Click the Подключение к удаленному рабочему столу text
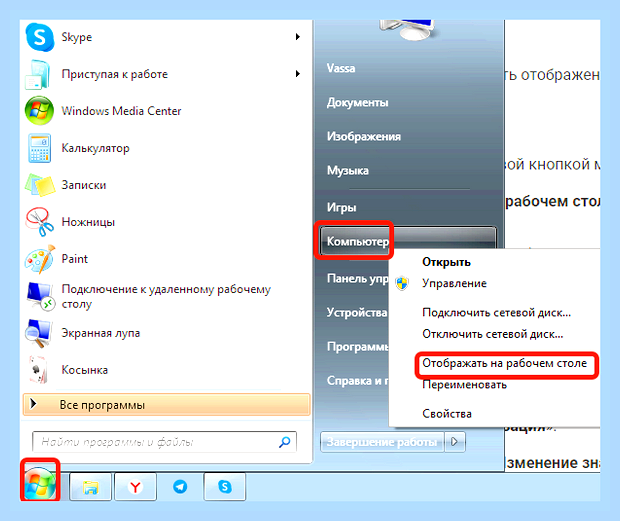The image size is (620, 521). (x=166, y=296)
